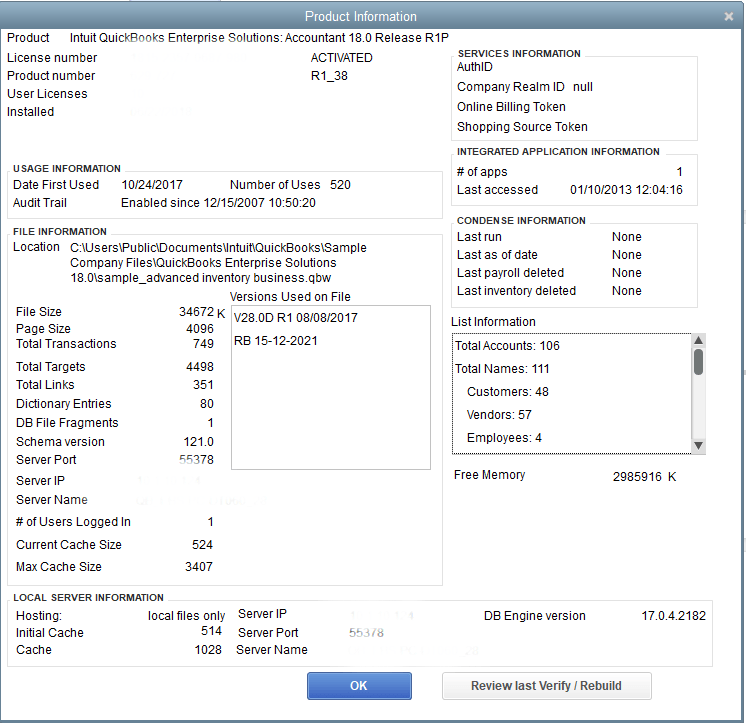Click the Local Server Port value 55378
The height and width of the screenshot is (723, 746).
[x=366, y=633]
